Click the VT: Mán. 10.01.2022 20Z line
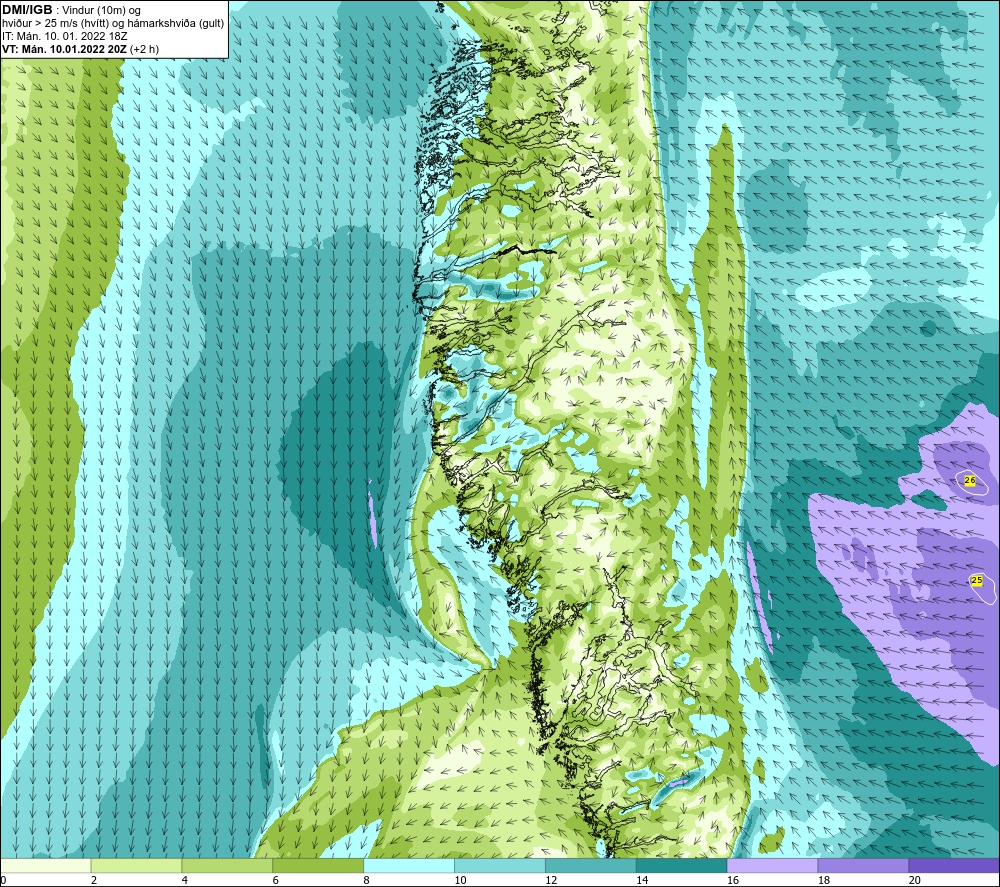Screen dimensions: 1000x887 pos(80,49)
